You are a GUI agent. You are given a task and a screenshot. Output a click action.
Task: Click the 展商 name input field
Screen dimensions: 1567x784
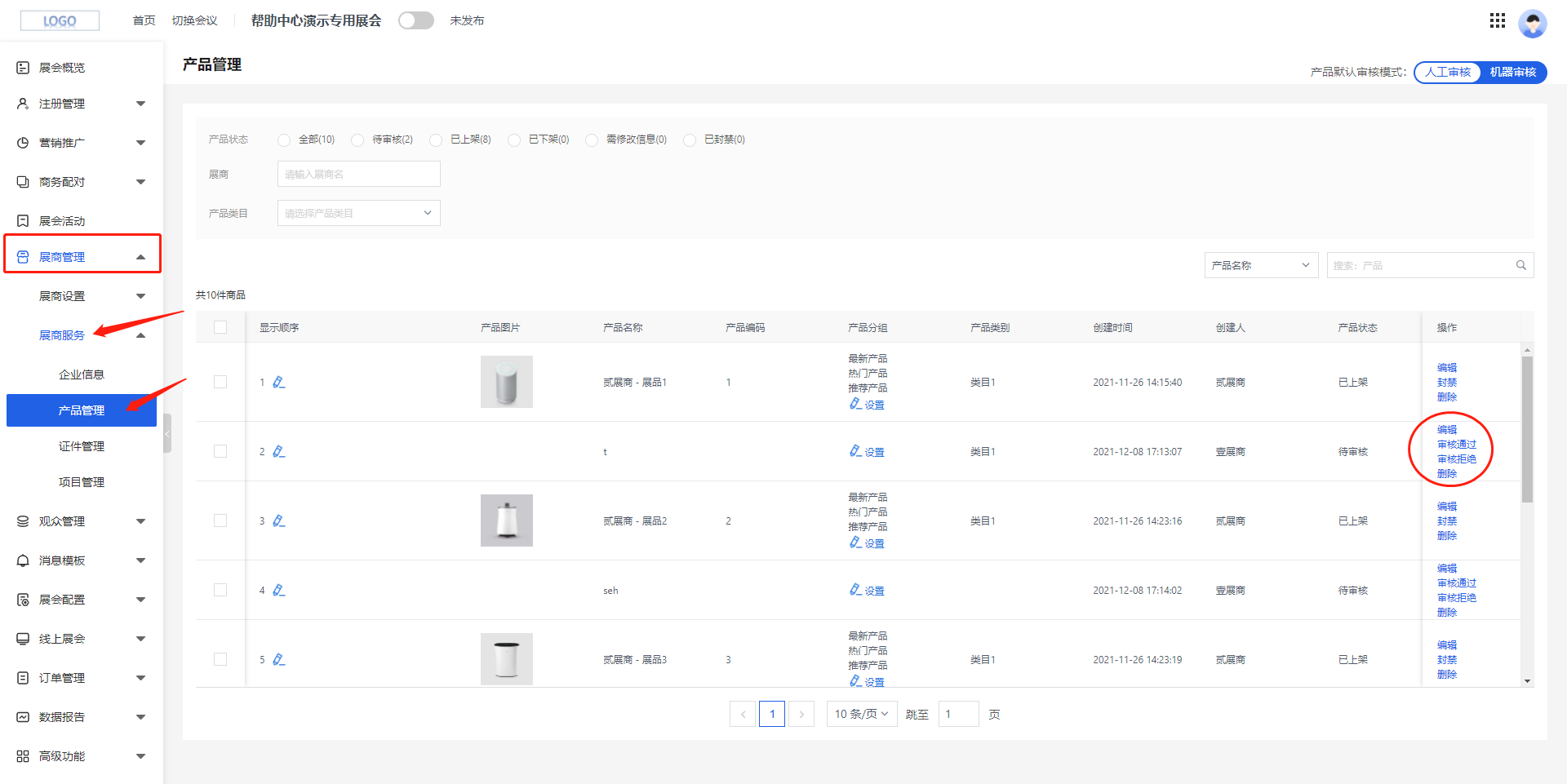tap(359, 174)
